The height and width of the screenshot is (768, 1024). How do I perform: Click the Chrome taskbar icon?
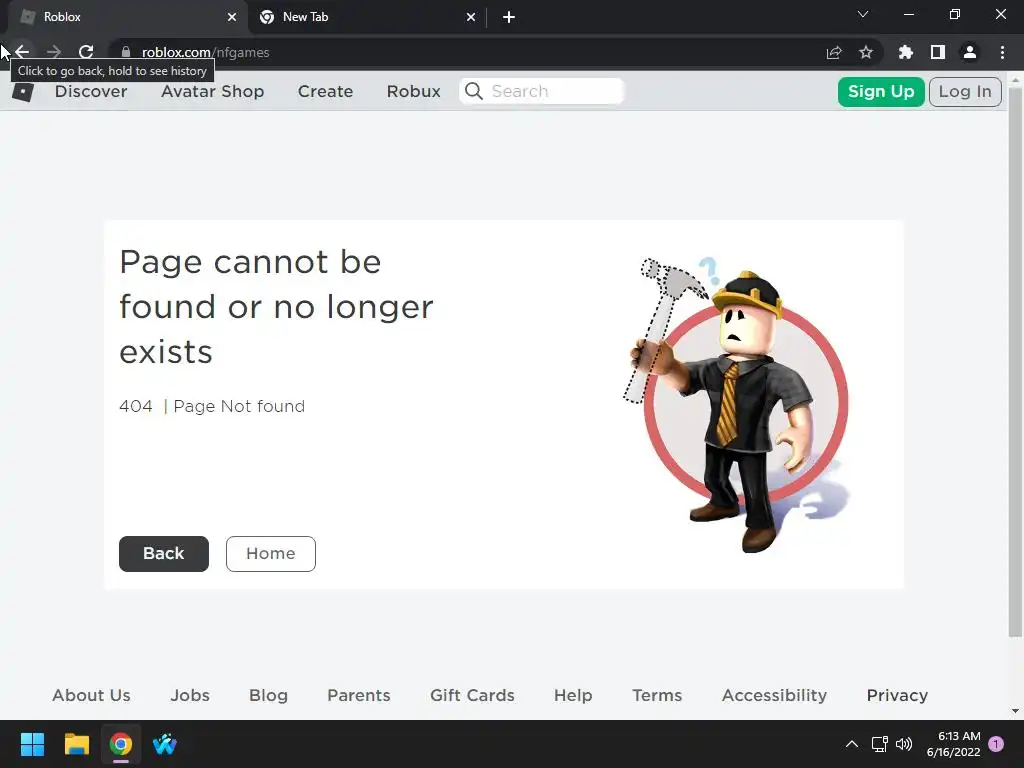(121, 744)
